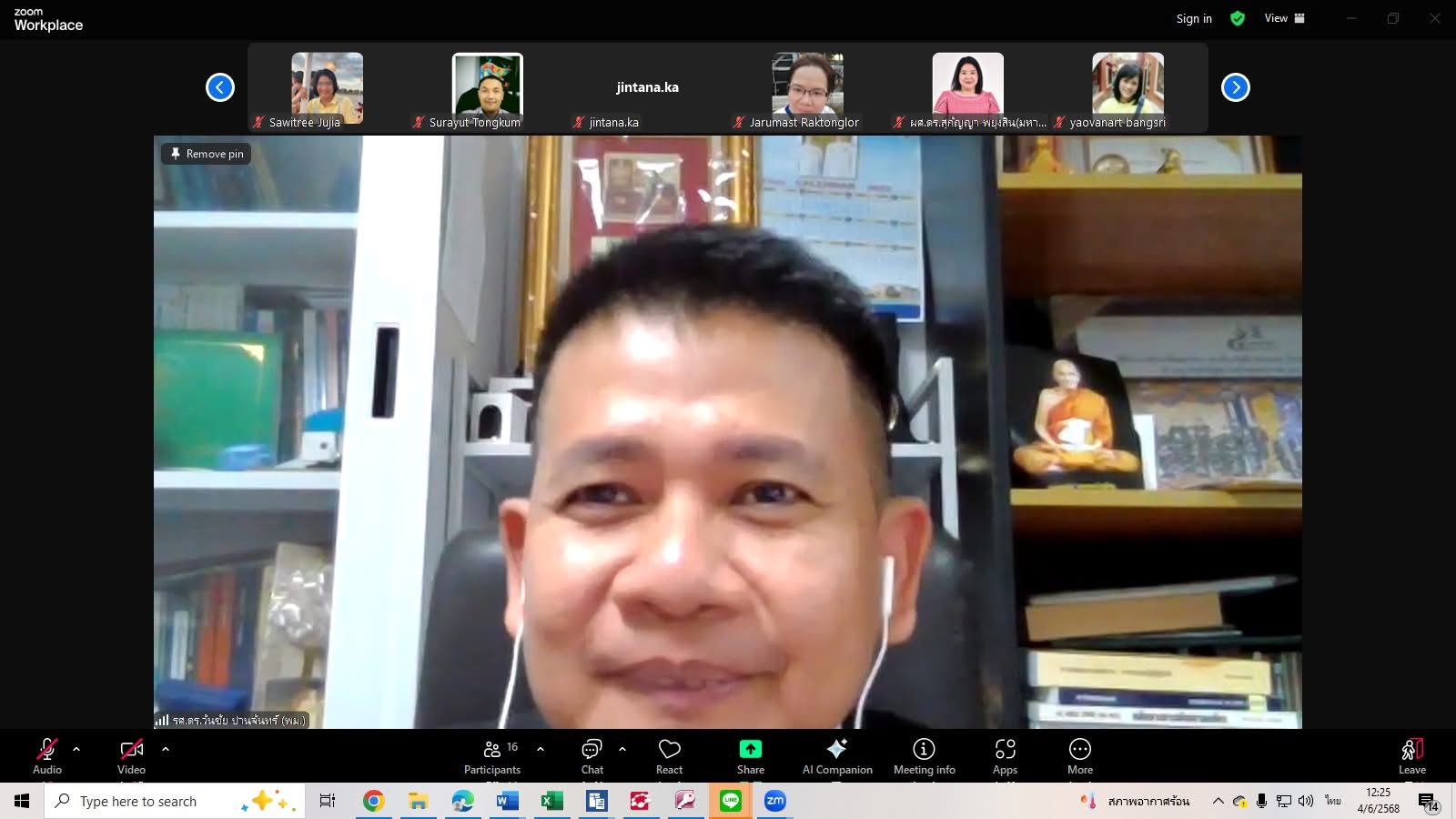Image resolution: width=1456 pixels, height=819 pixels.
Task: Show Meeting info
Action: pyautogui.click(x=924, y=755)
